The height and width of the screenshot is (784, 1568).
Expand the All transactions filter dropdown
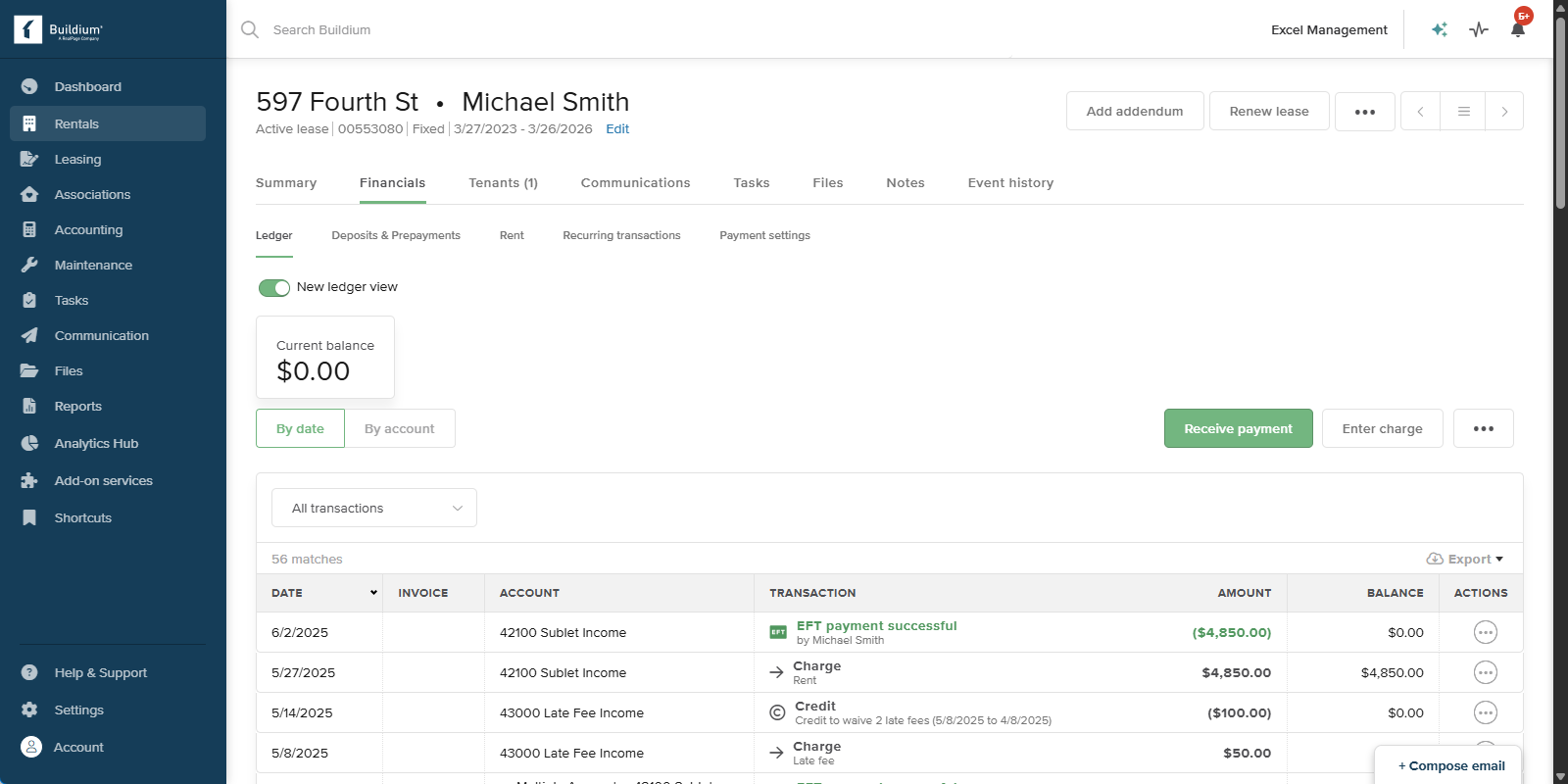pyautogui.click(x=374, y=508)
